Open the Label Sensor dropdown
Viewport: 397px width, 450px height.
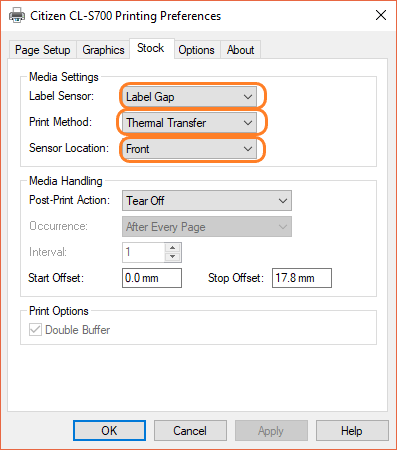point(189,97)
